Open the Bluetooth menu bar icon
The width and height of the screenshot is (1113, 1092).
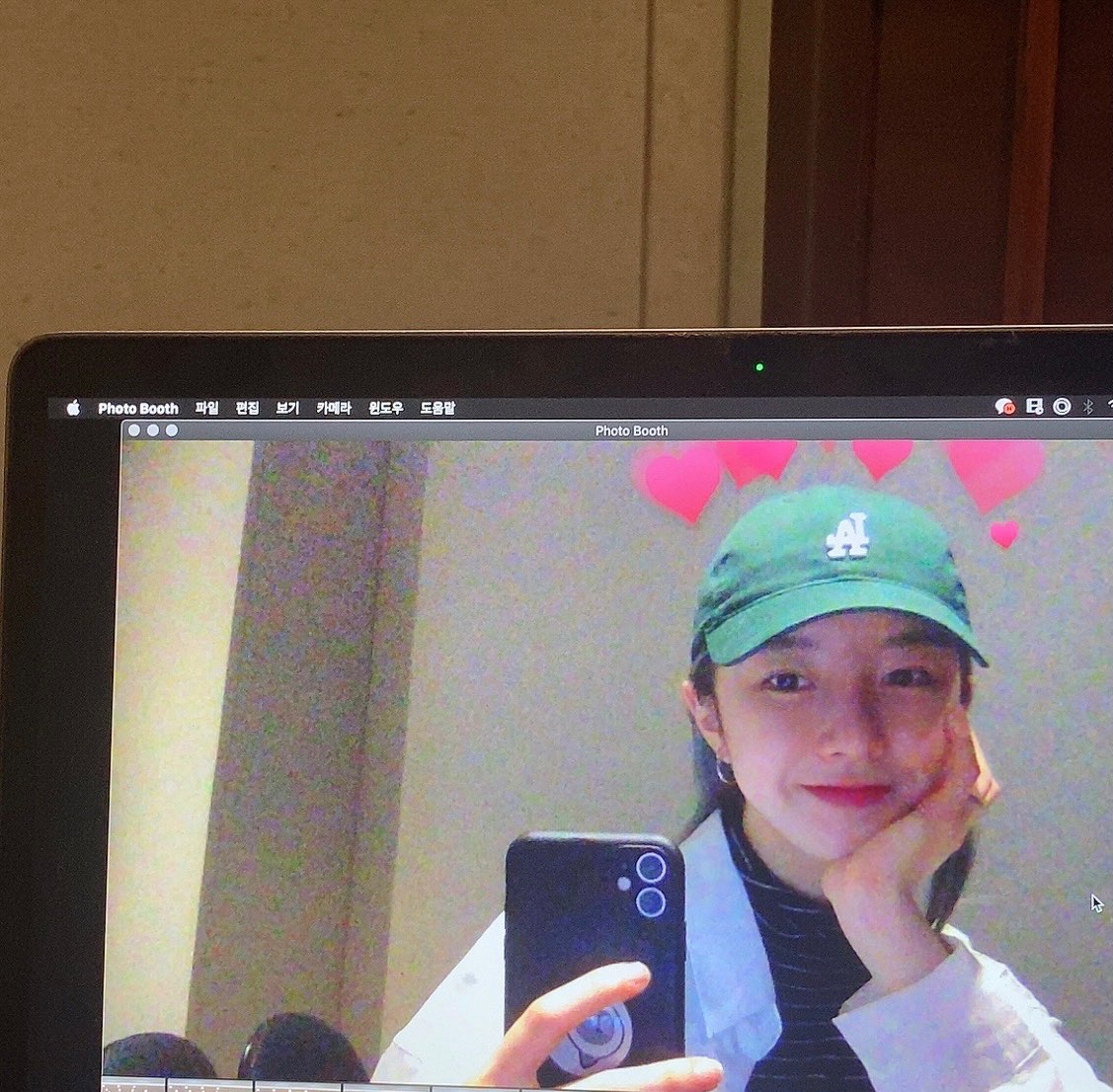[x=1088, y=407]
